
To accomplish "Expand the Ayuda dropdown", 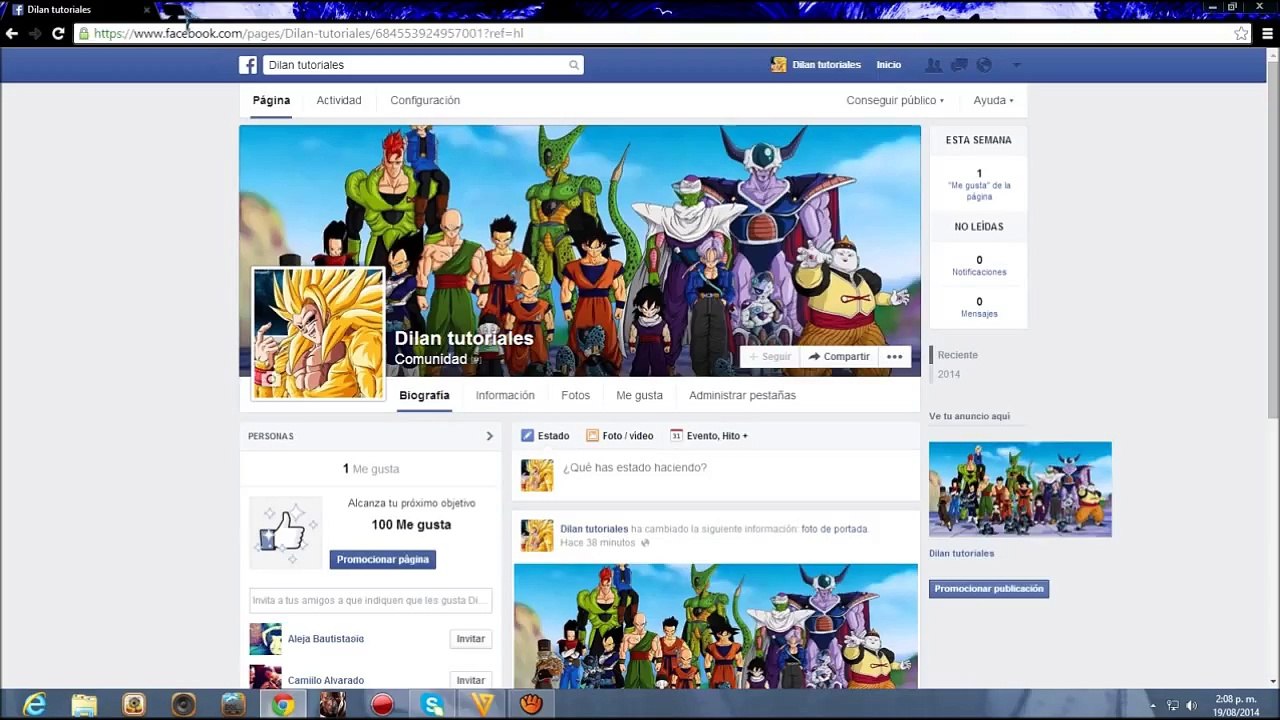I will (x=993, y=101).
